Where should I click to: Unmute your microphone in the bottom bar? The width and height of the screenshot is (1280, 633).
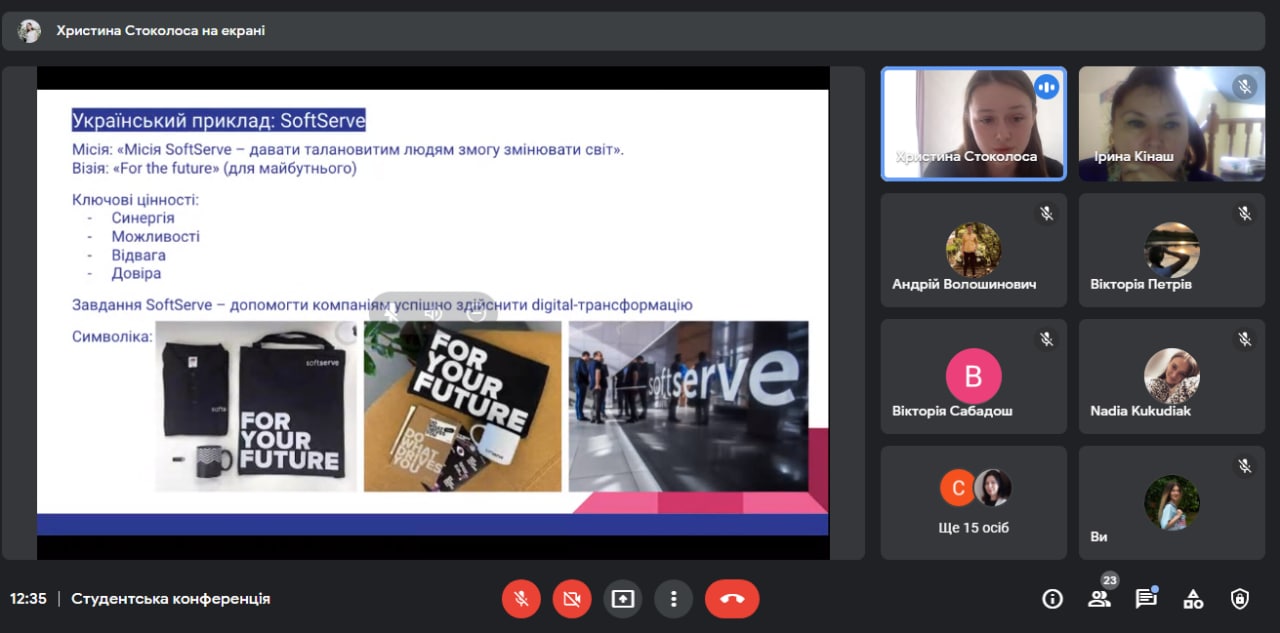(521, 599)
